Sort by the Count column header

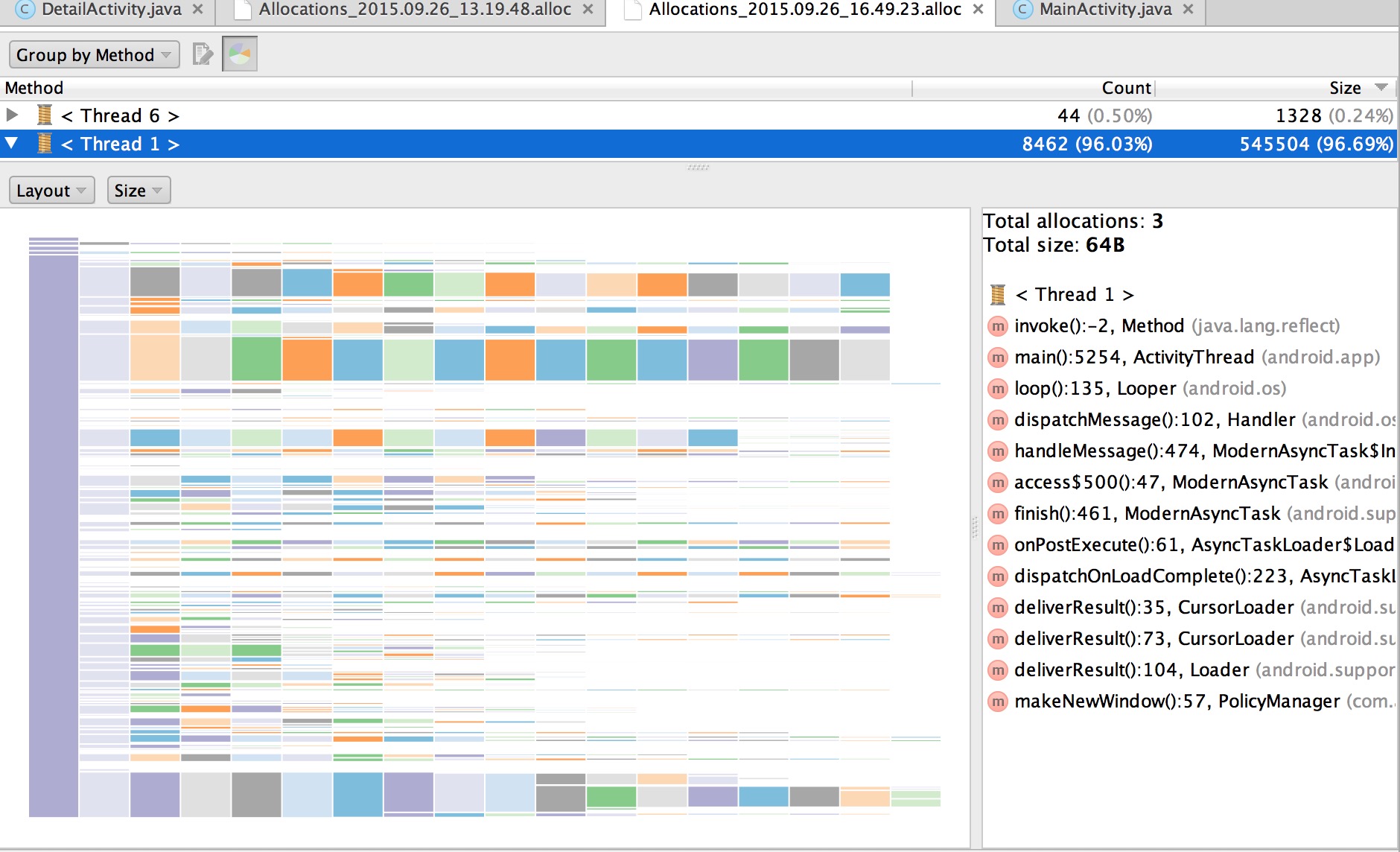pos(1034,88)
